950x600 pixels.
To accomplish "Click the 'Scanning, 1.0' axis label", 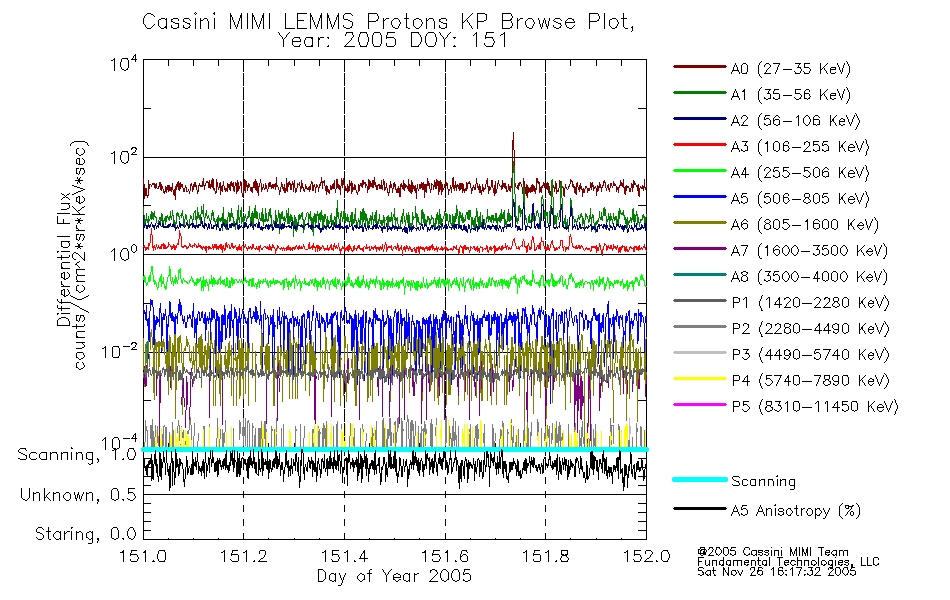I will (77, 455).
